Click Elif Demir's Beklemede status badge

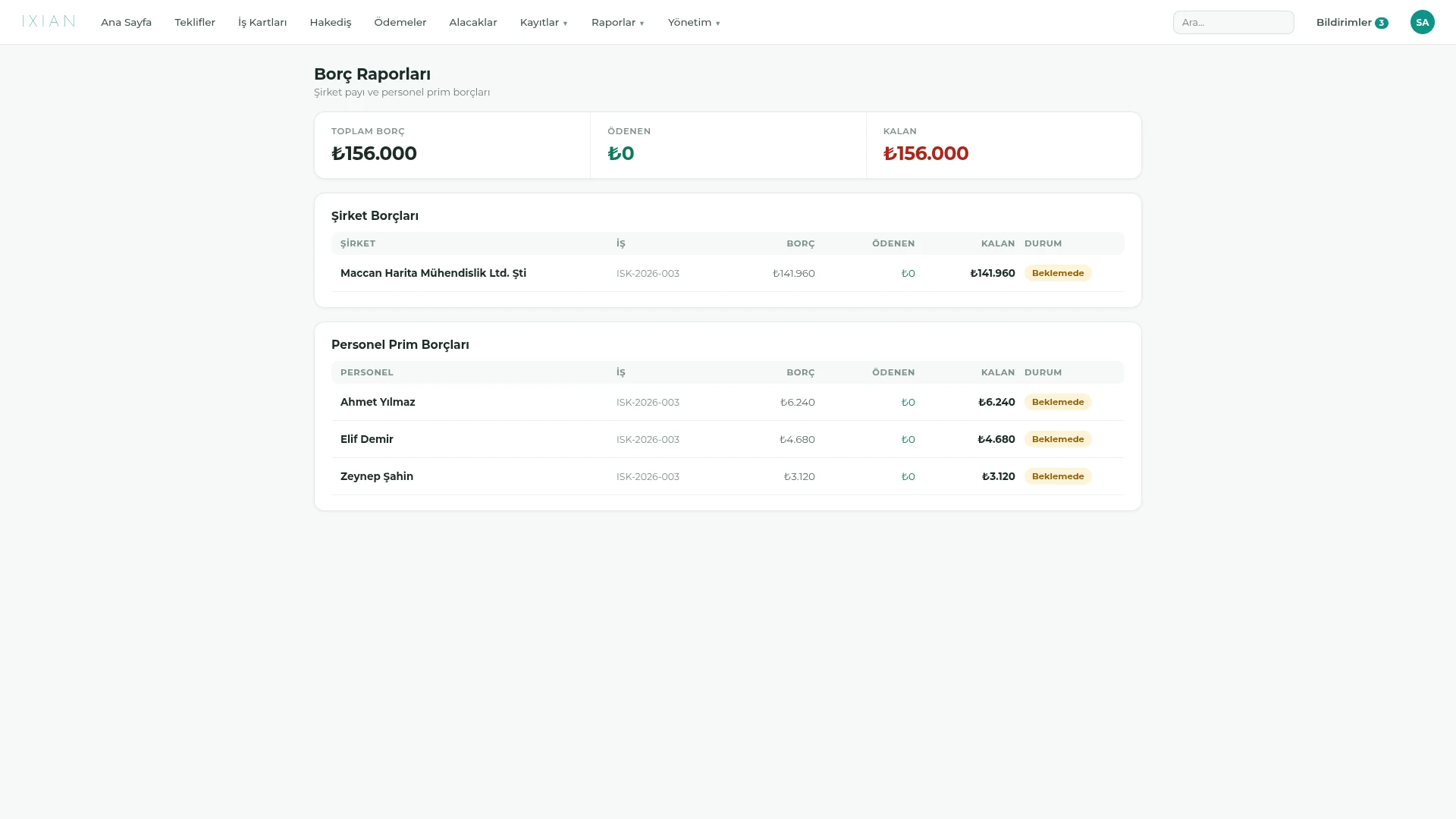(x=1058, y=439)
